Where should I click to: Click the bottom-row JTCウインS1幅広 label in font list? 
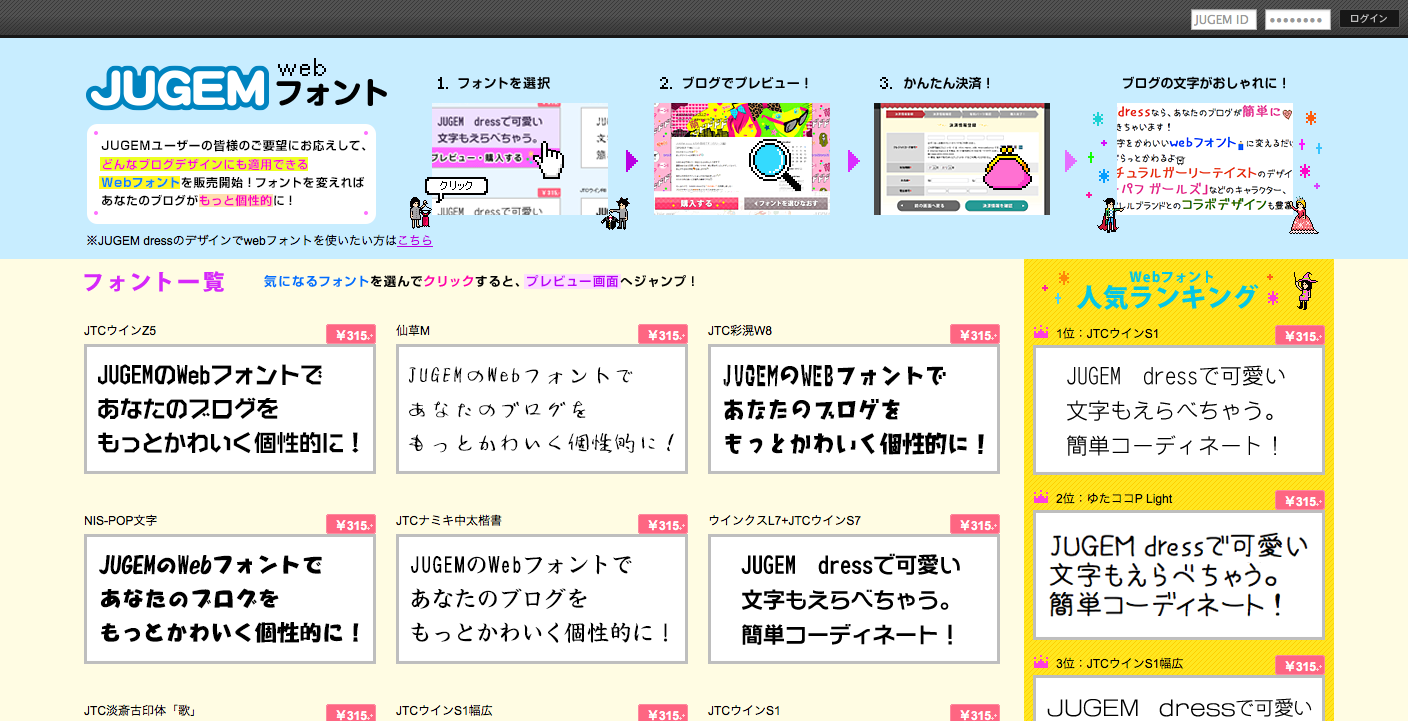[x=444, y=711]
